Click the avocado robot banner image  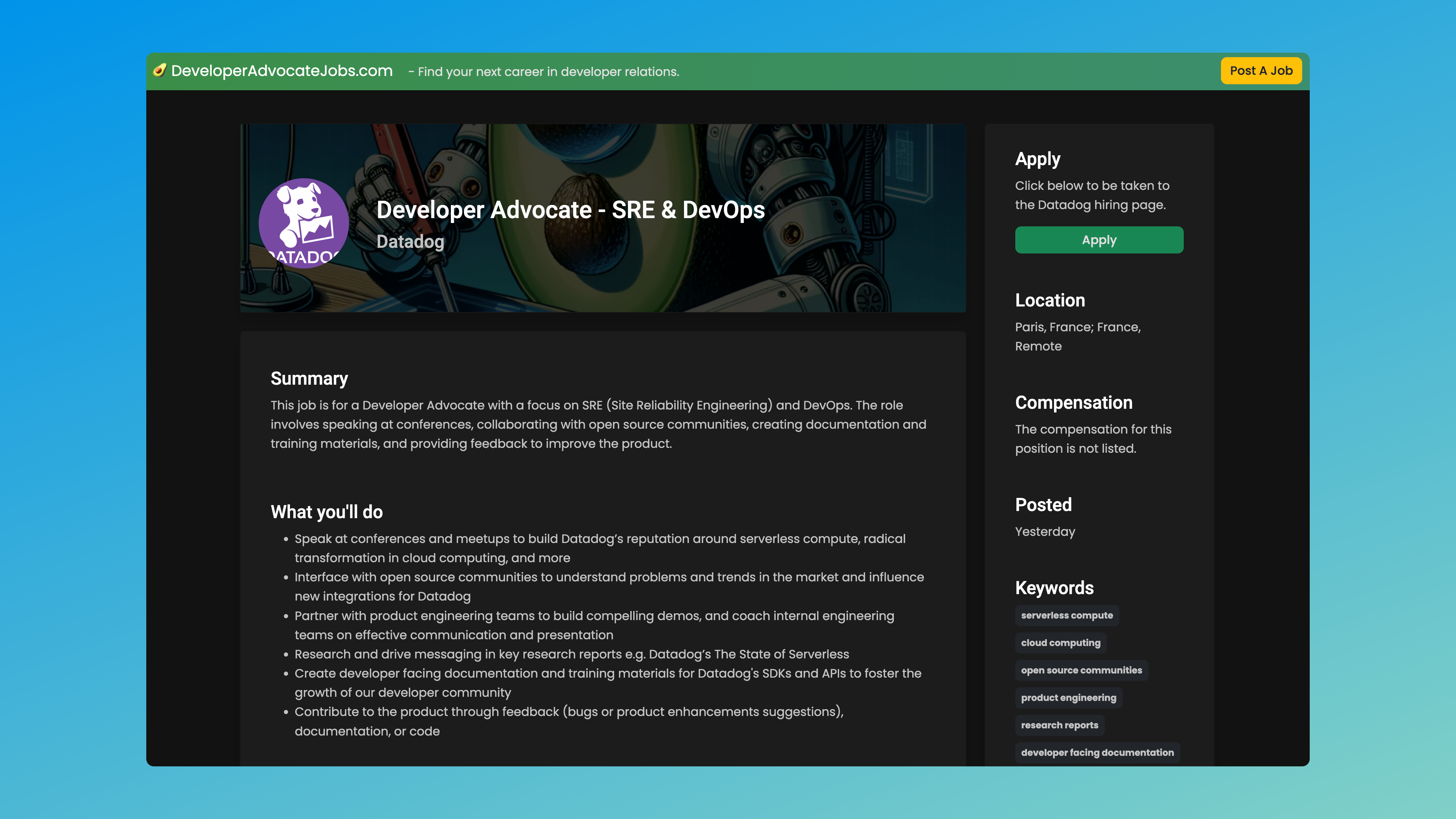coord(602,218)
